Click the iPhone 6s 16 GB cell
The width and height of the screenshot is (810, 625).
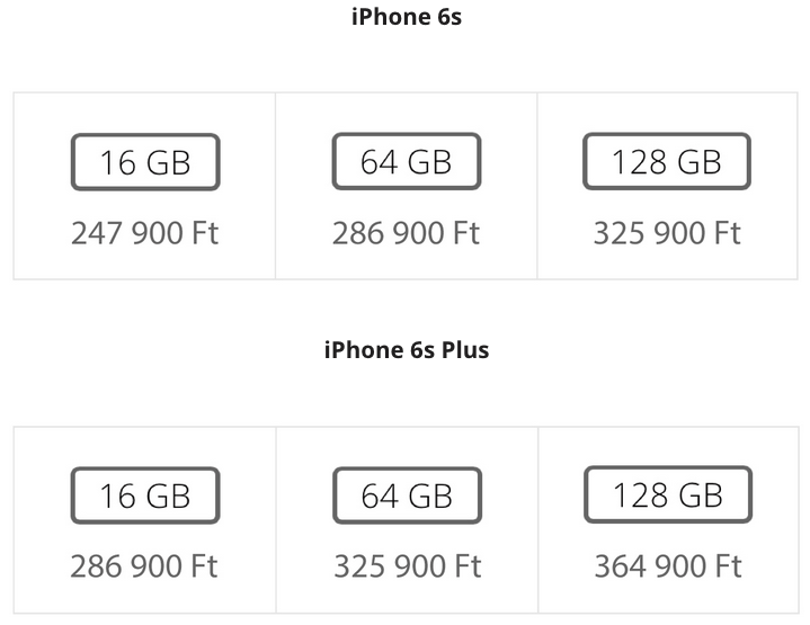click(145, 186)
